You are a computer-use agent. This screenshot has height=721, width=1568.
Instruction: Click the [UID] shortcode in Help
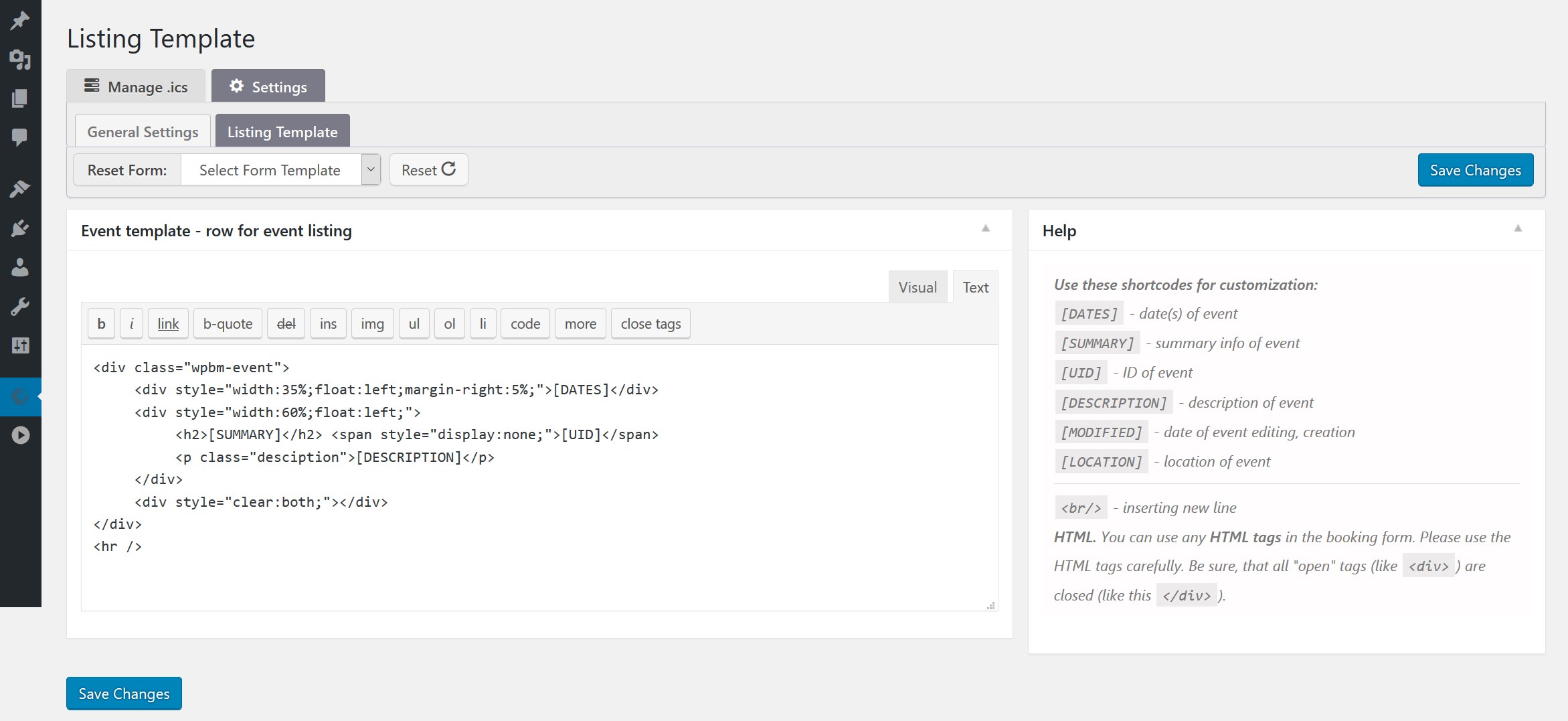click(x=1081, y=372)
